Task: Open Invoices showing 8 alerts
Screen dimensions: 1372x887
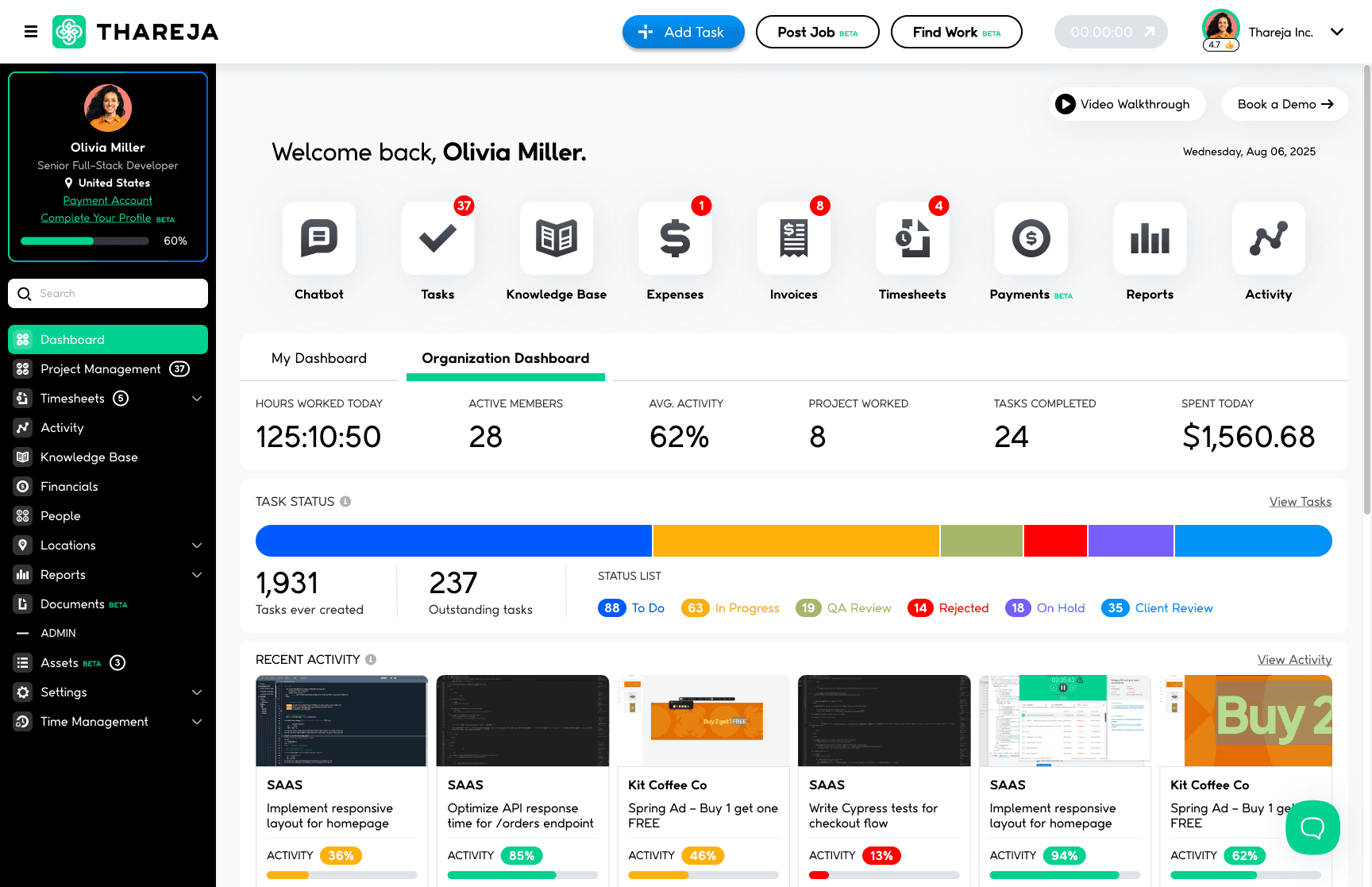Action: [793, 238]
